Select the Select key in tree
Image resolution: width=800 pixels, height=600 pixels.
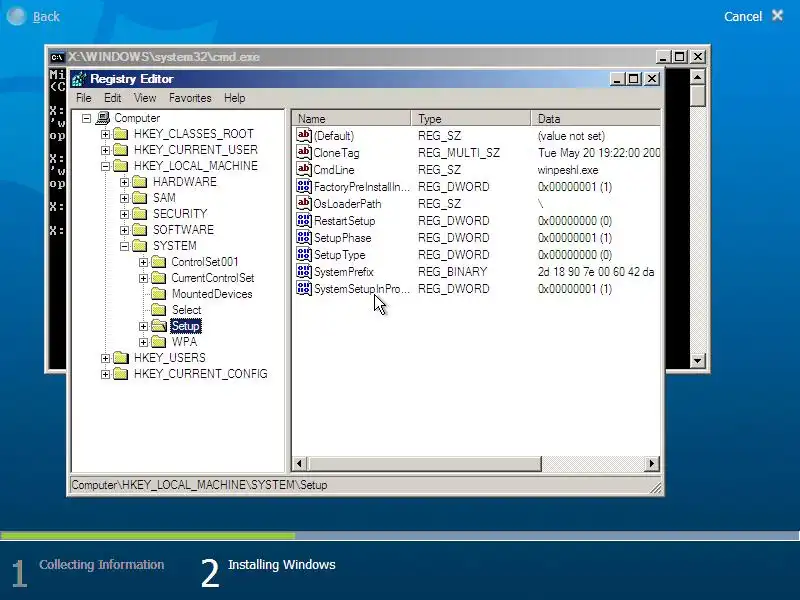[x=186, y=310]
